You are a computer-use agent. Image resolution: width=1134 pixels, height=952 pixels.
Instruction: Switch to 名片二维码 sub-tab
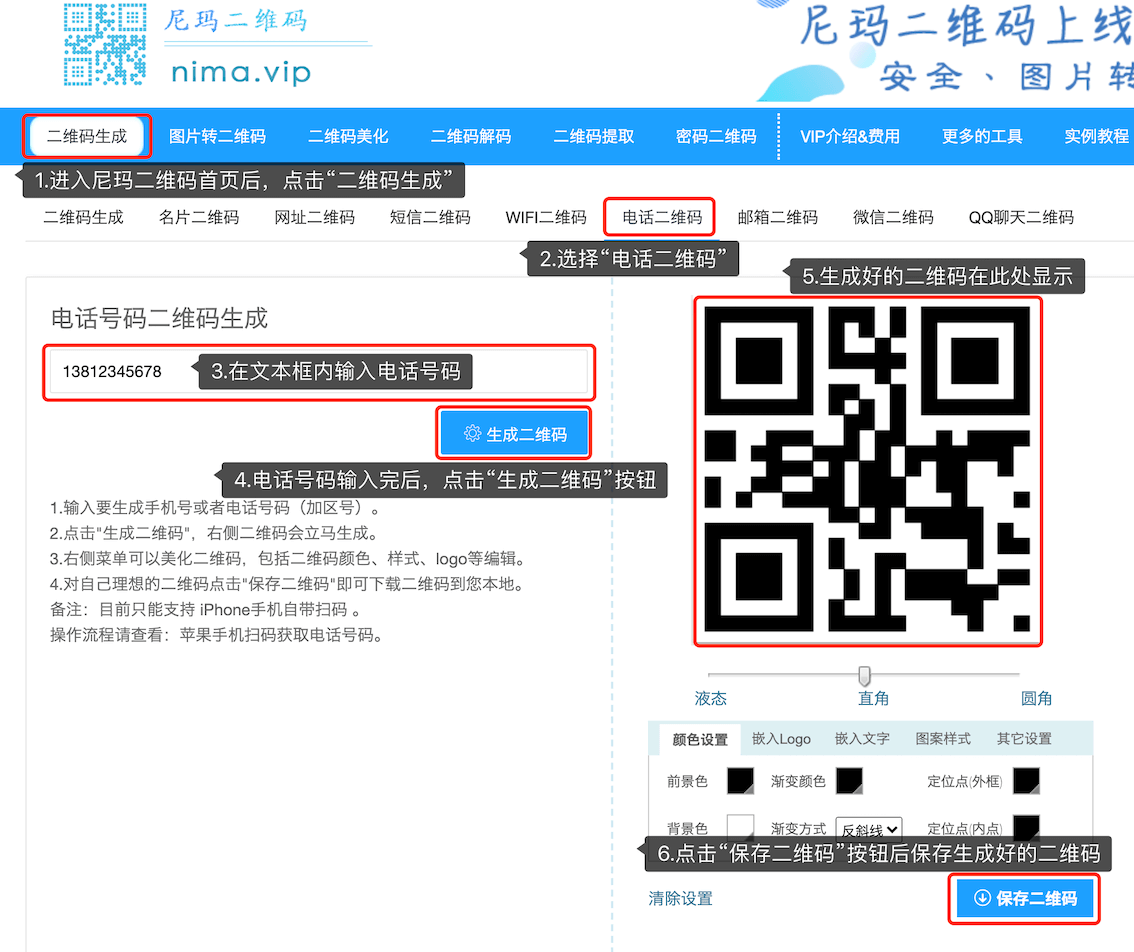coord(199,217)
